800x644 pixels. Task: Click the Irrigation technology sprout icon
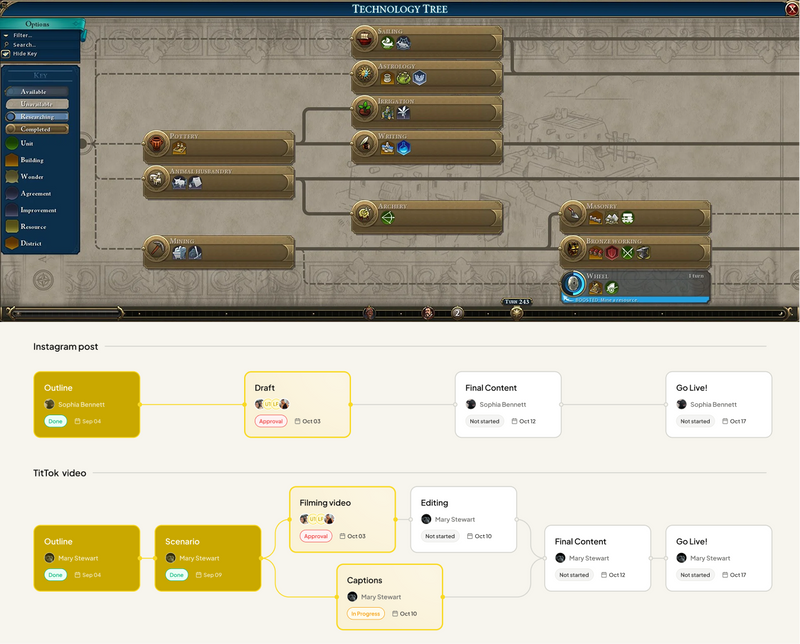point(364,108)
